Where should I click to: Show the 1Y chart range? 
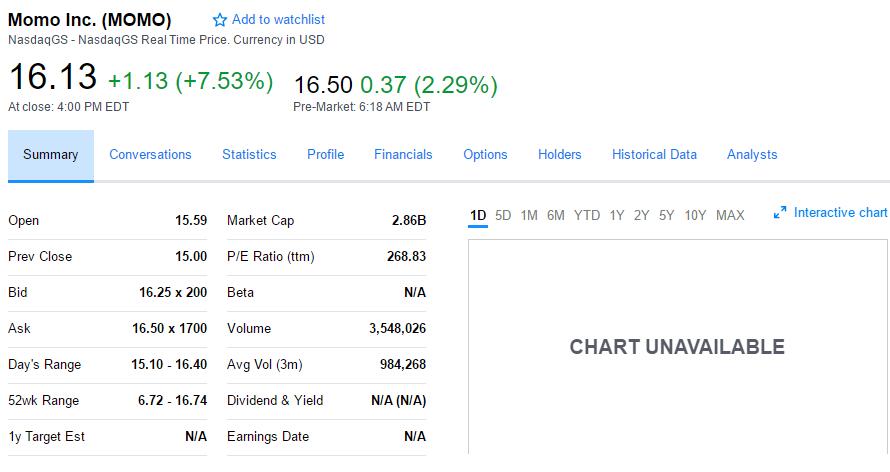[x=617, y=215]
